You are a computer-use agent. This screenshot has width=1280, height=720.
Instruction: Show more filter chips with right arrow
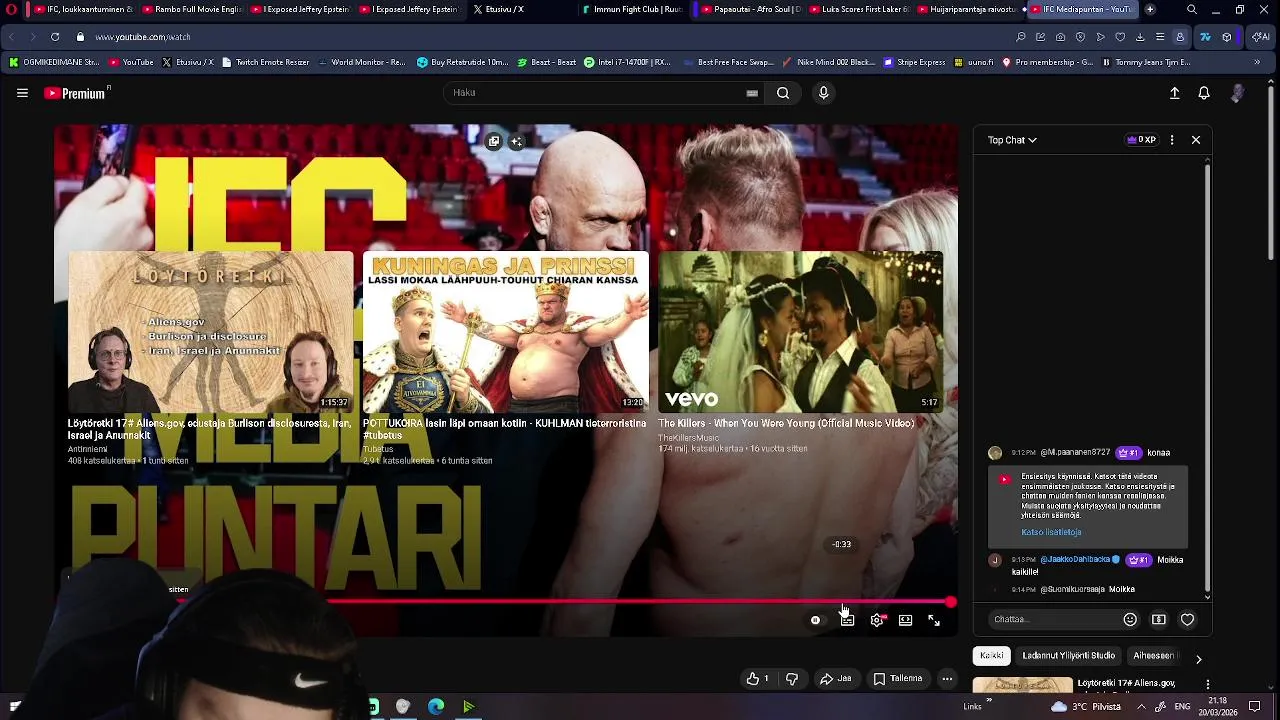point(1198,659)
